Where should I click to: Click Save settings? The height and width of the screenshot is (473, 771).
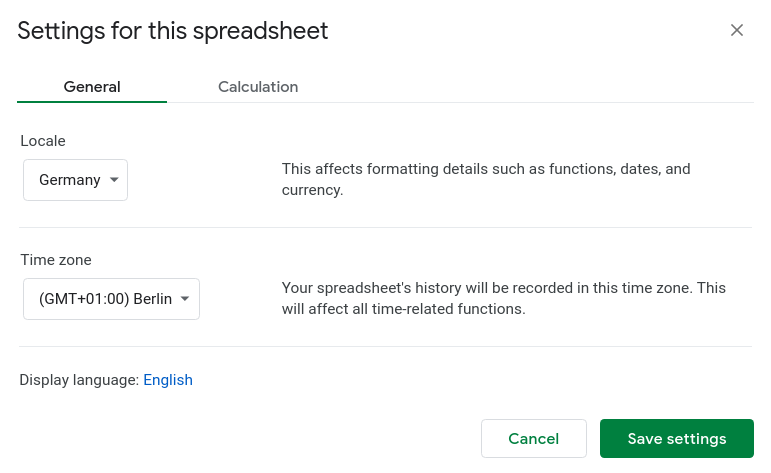coord(677,439)
